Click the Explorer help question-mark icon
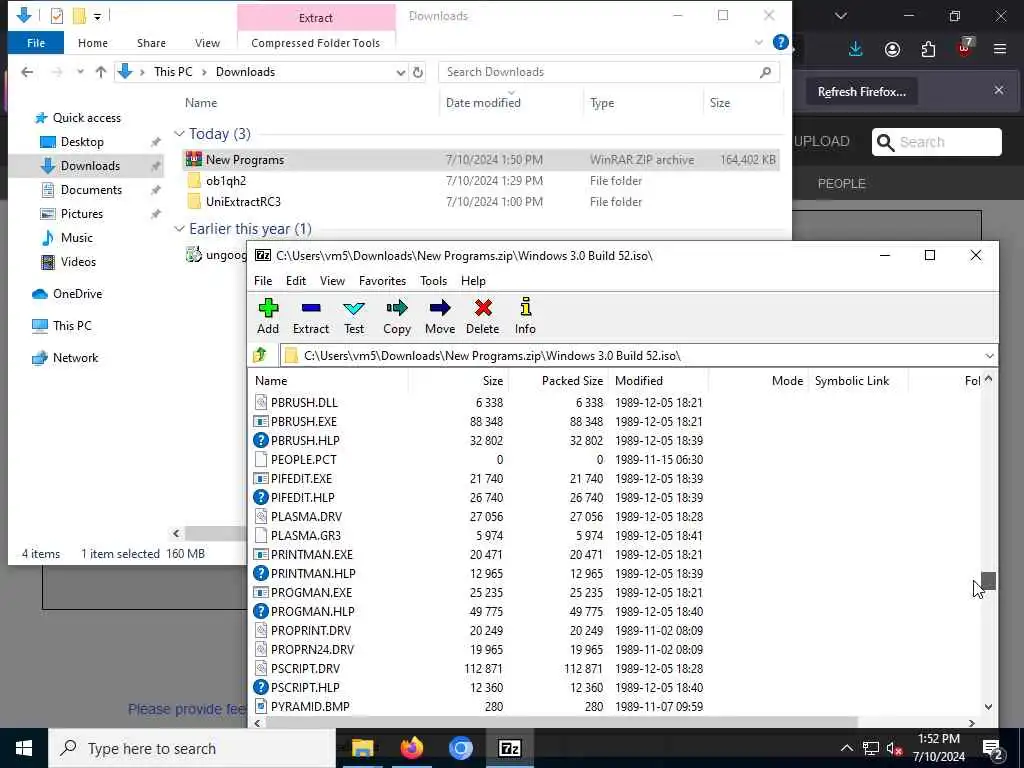The height and width of the screenshot is (768, 1024). pos(780,42)
